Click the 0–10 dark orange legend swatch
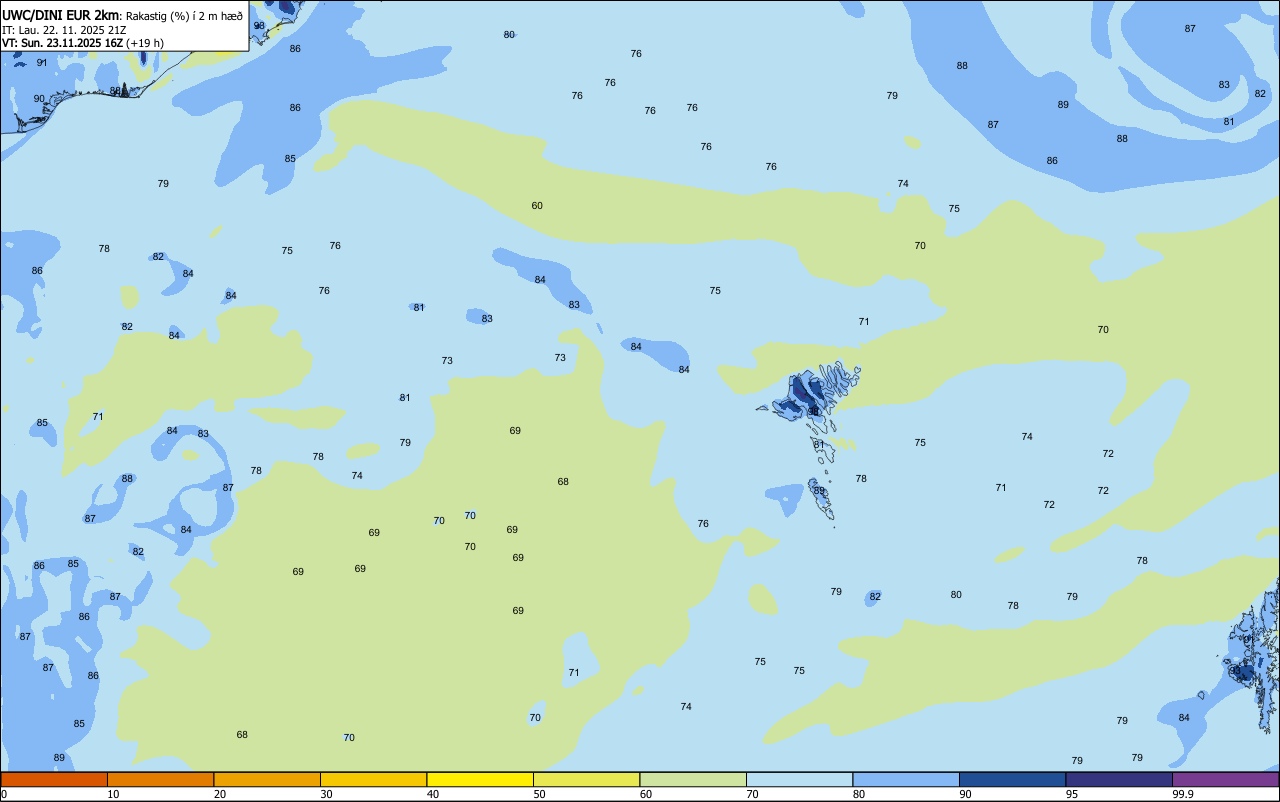The width and height of the screenshot is (1280, 802). click(54, 779)
